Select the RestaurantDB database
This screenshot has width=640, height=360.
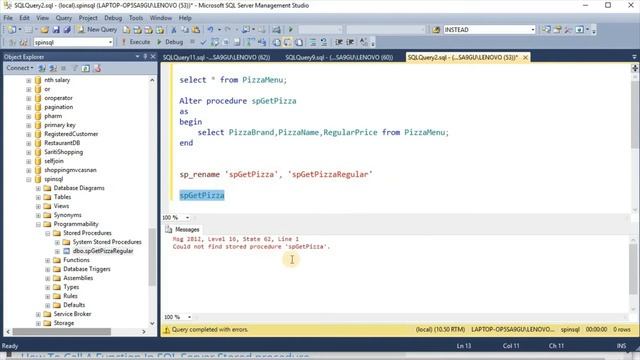(x=62, y=143)
